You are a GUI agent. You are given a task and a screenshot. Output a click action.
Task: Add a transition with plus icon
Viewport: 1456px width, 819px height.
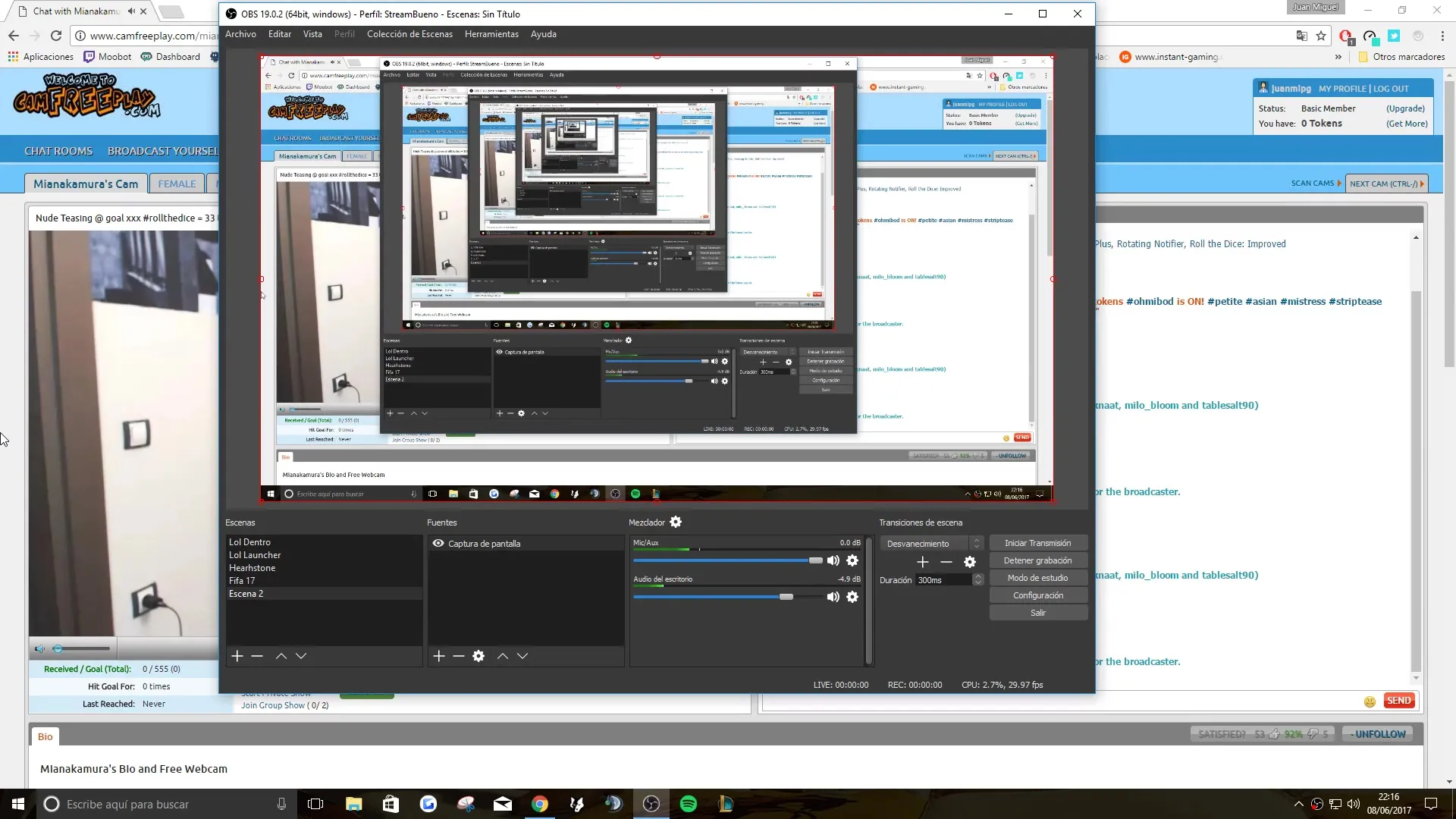coord(923,562)
